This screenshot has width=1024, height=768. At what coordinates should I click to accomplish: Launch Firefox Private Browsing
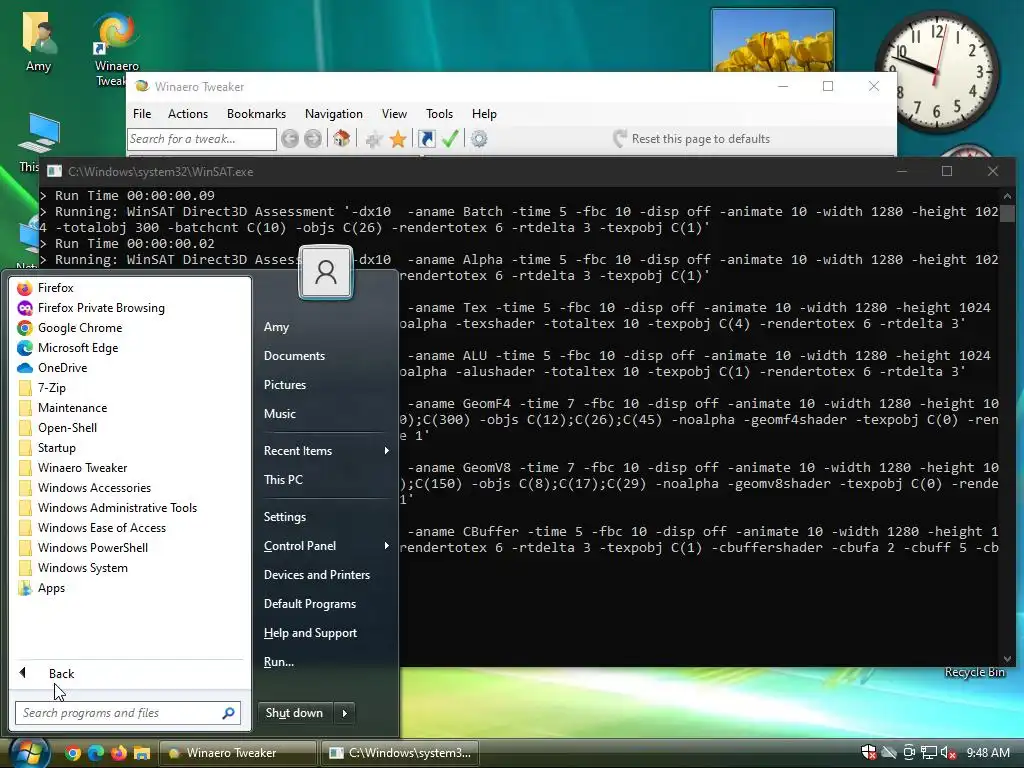[131, 308]
